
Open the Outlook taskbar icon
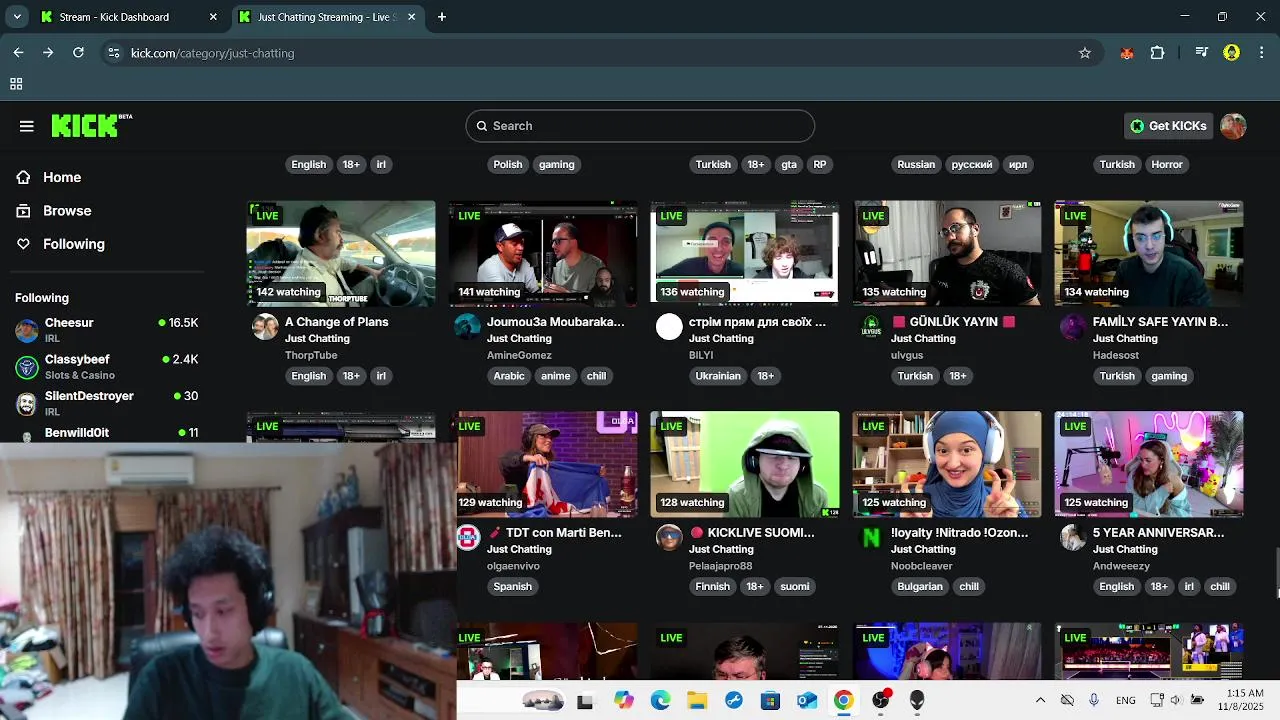tap(806, 701)
